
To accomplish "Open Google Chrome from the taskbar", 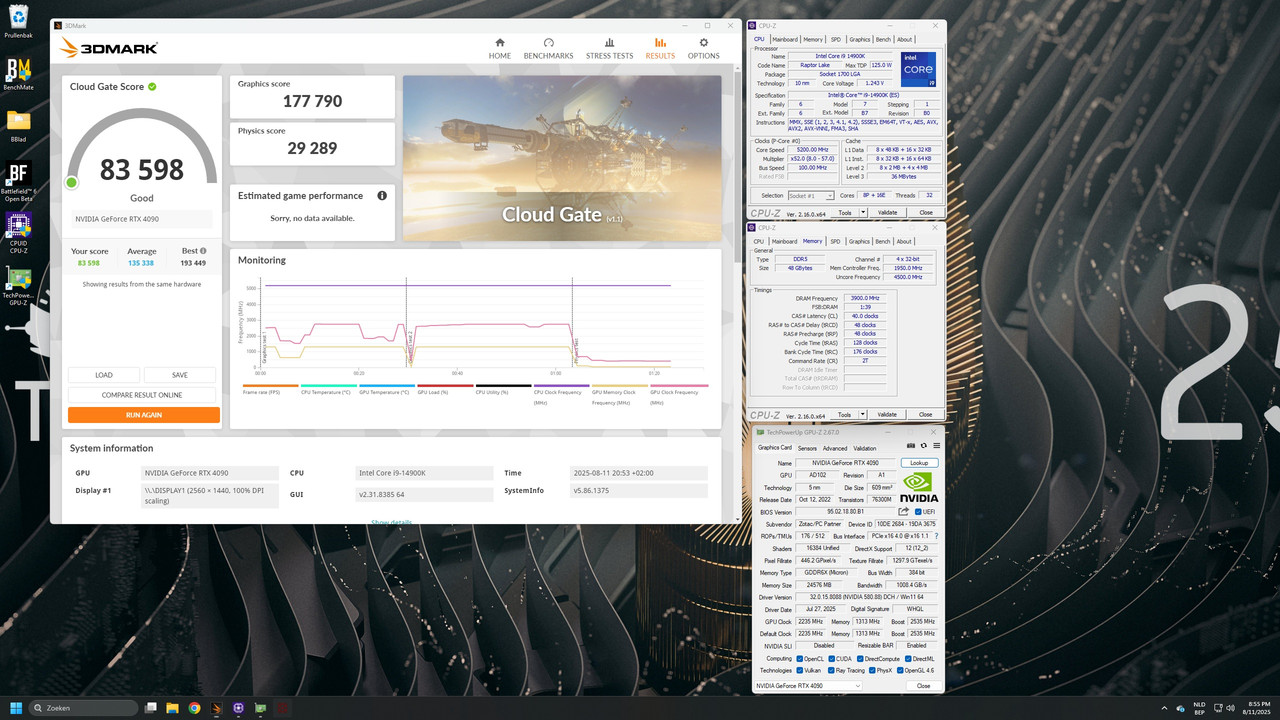I will pyautogui.click(x=194, y=708).
